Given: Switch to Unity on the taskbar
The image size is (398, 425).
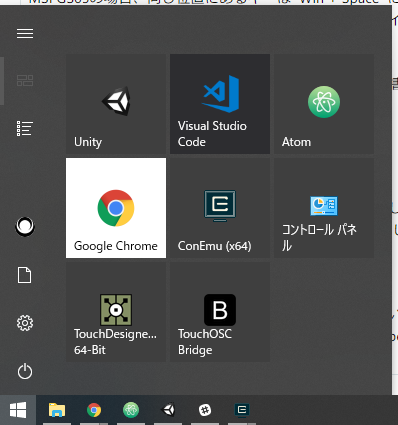Looking at the screenshot, I should tap(169, 410).
